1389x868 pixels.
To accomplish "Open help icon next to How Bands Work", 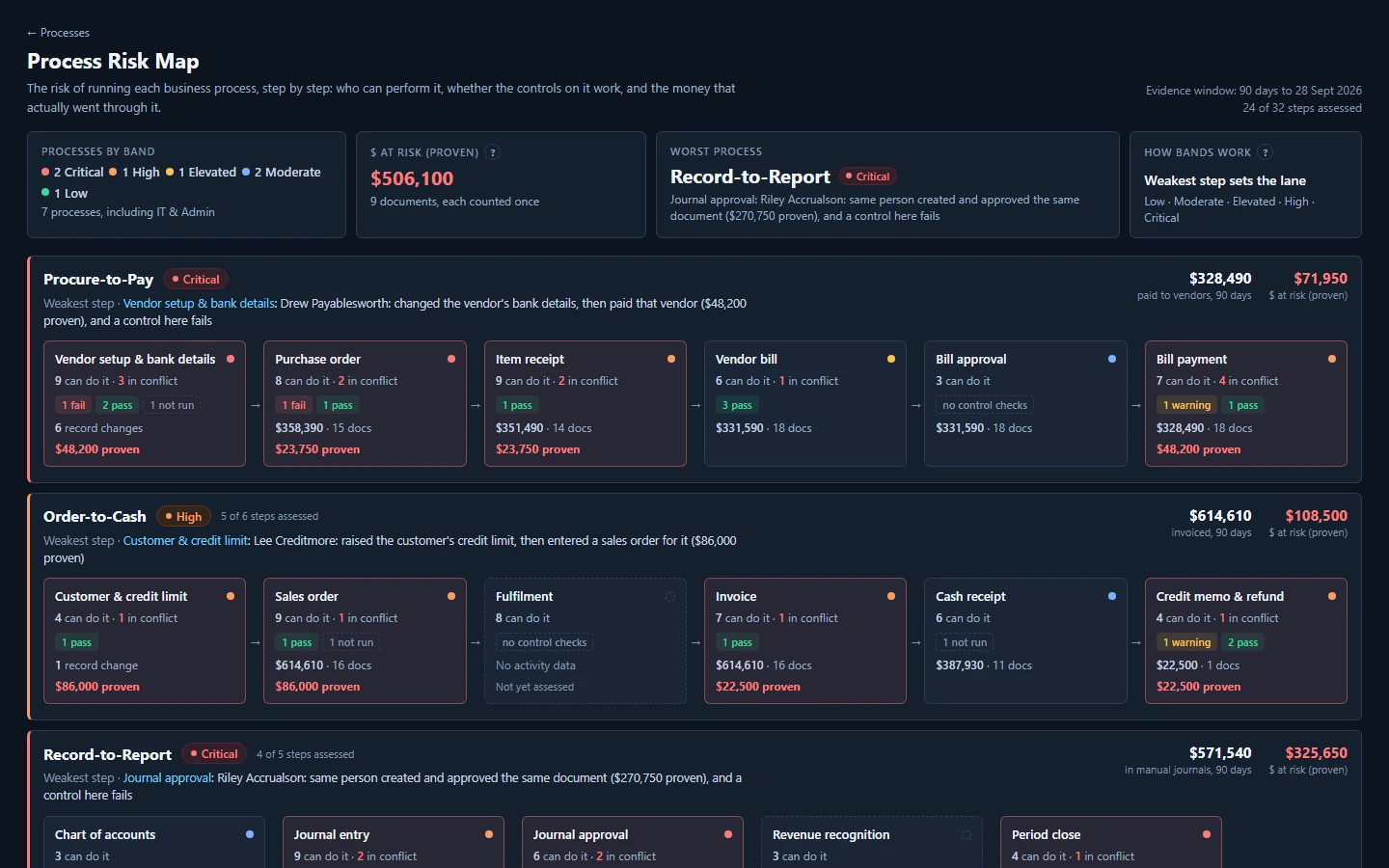I will pos(1266,152).
